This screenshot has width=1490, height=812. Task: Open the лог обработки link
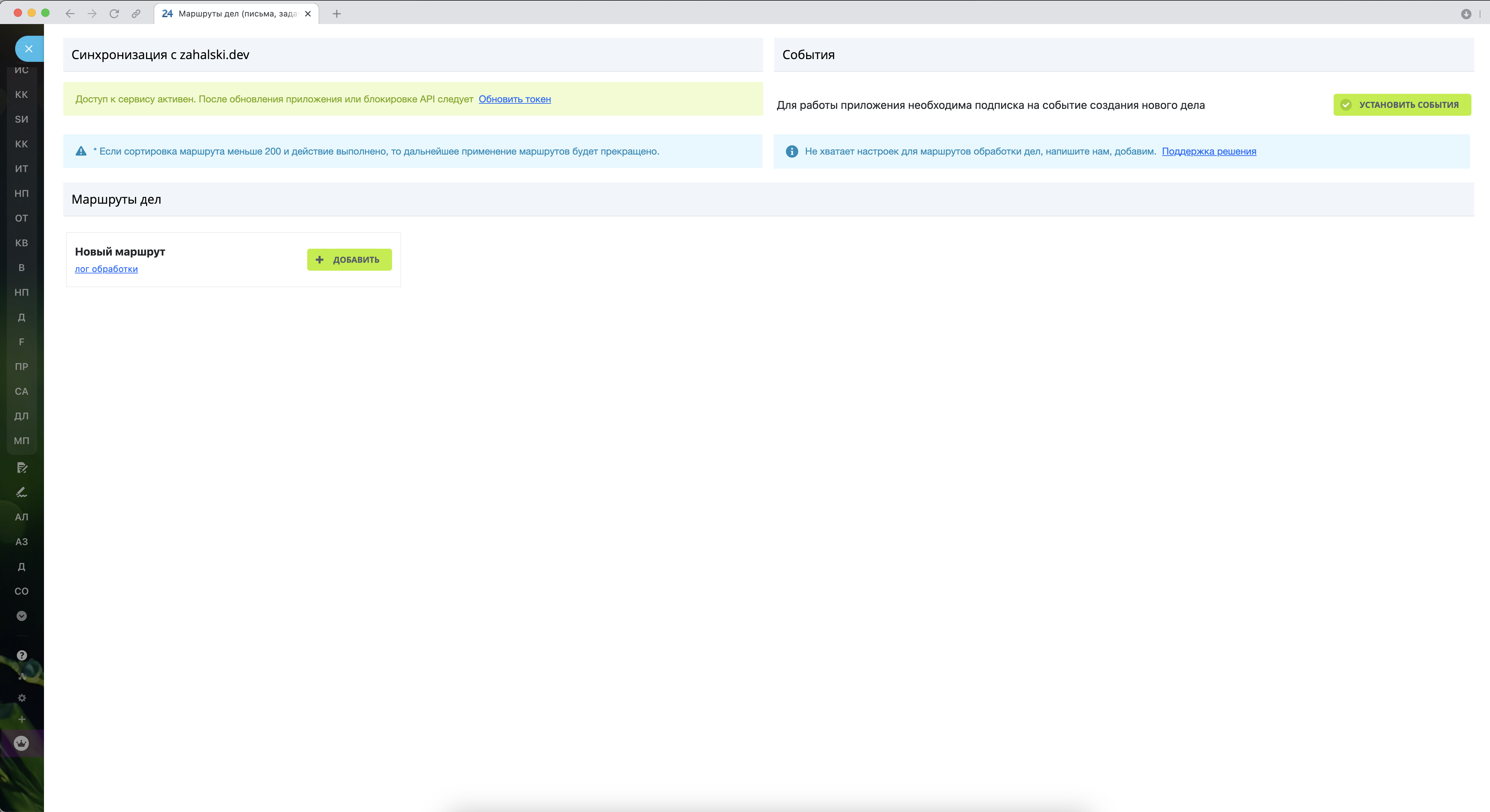(107, 269)
